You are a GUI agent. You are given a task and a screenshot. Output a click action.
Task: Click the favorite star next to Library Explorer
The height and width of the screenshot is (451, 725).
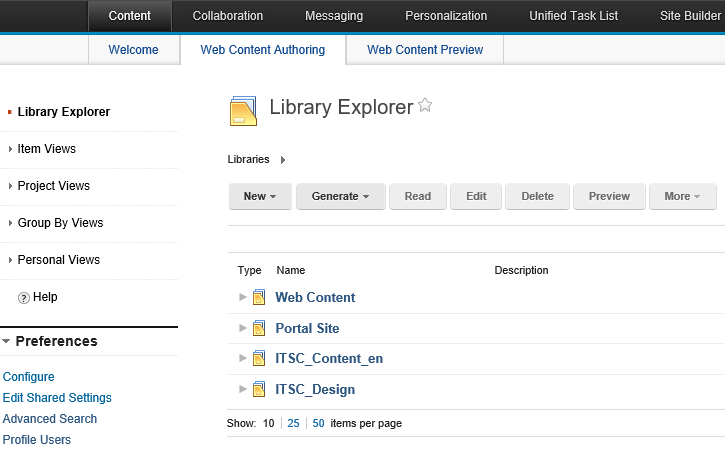click(425, 105)
